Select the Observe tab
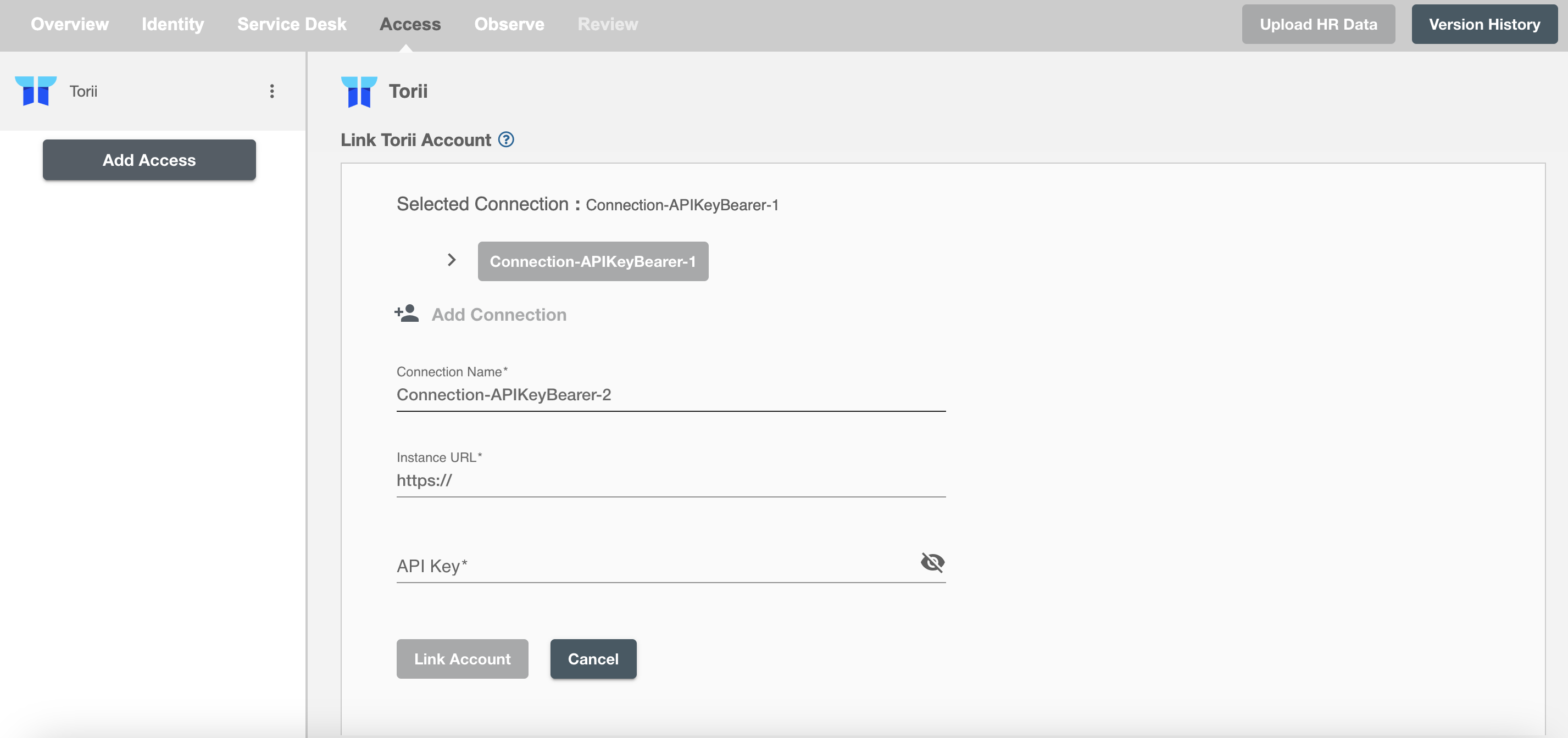 click(509, 23)
